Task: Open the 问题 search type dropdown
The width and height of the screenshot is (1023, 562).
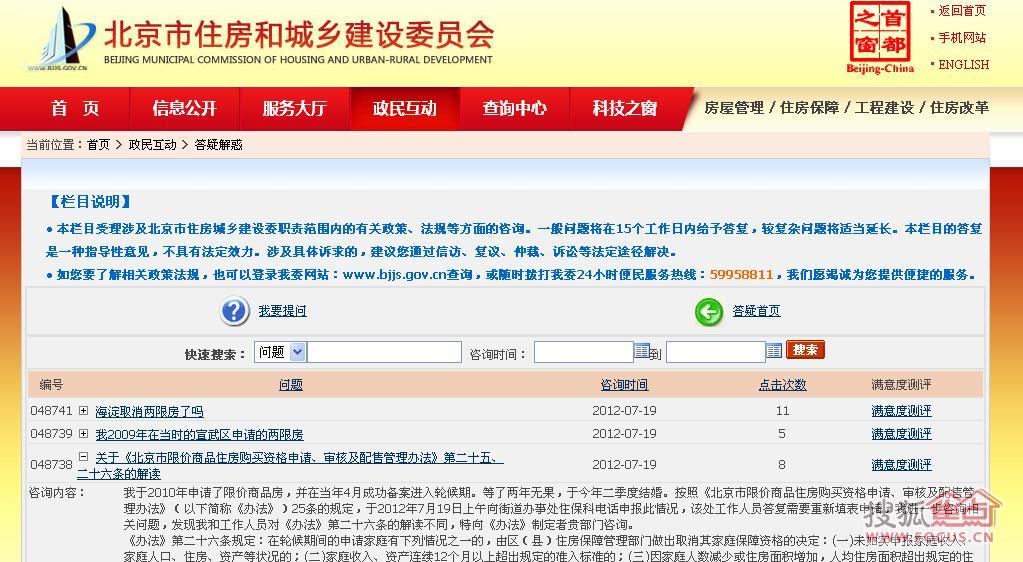Action: pos(280,352)
